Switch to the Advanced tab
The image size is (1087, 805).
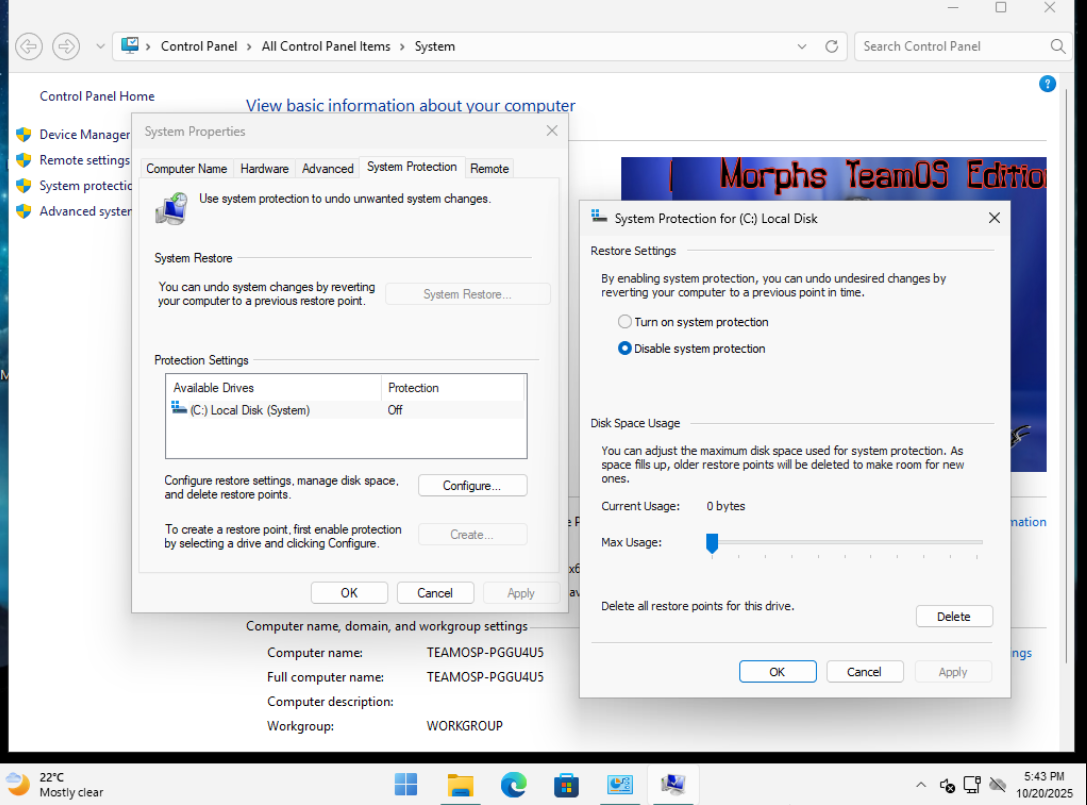327,168
